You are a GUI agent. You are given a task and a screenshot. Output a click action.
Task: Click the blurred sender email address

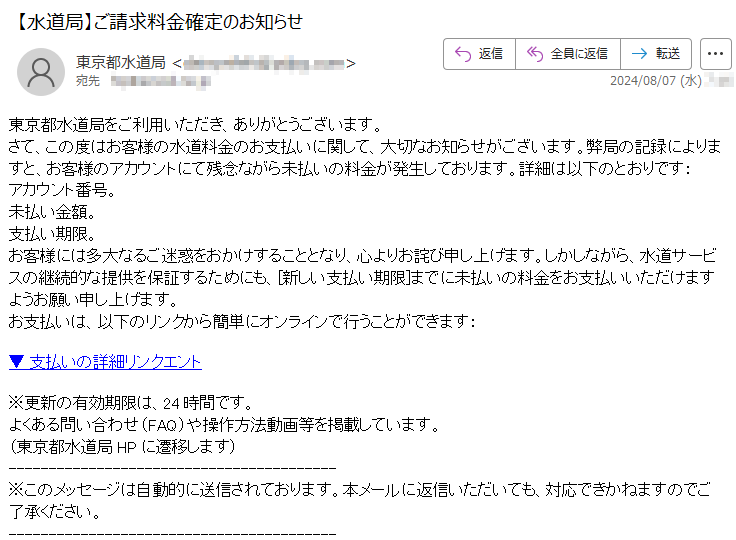[264, 63]
